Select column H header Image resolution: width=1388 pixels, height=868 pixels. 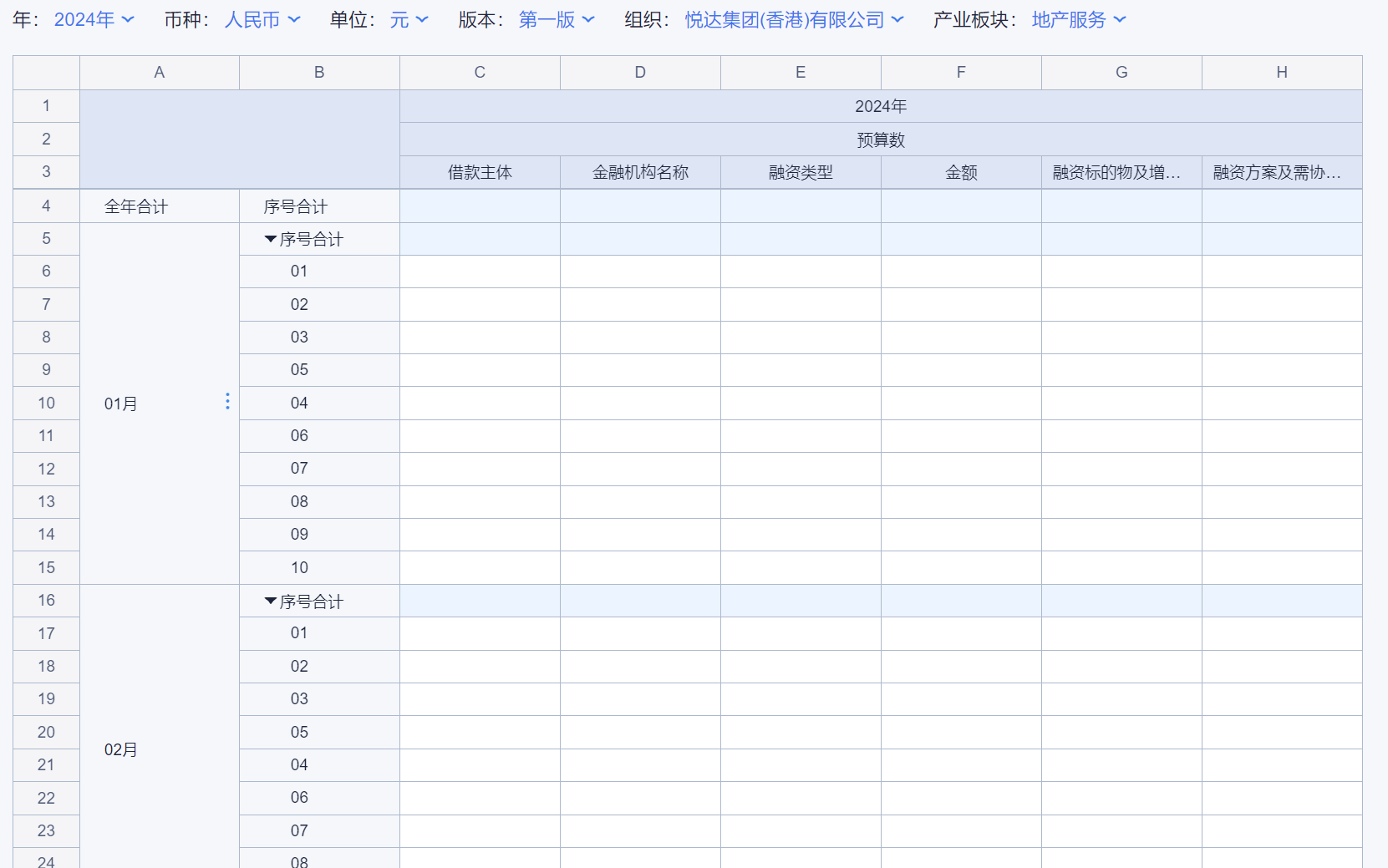pos(1281,73)
